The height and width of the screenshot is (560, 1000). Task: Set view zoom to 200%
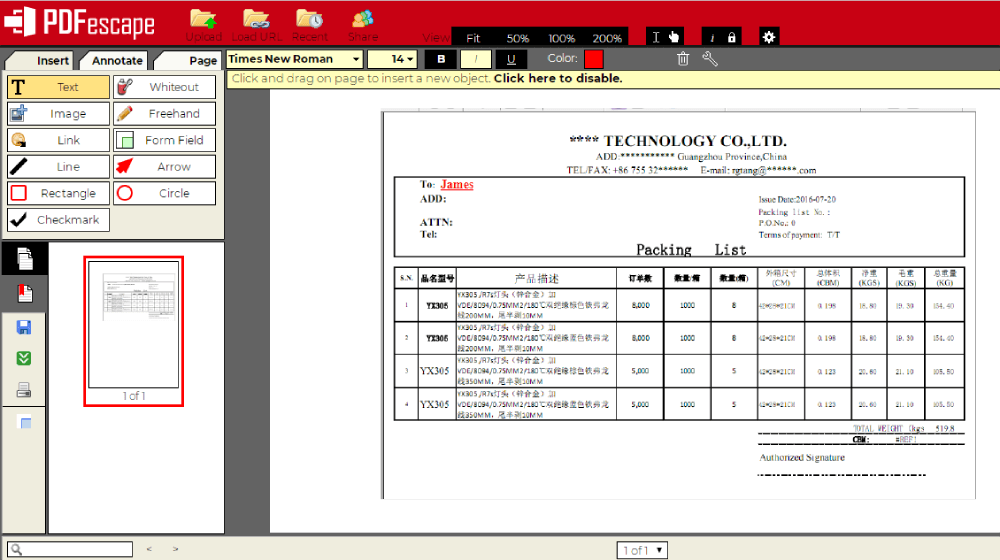[x=607, y=38]
